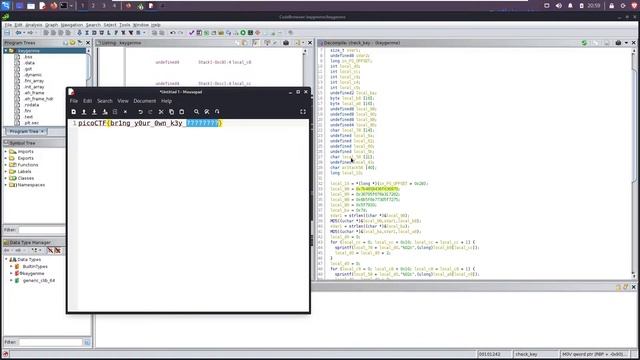Screen dimensions: 640x360
Task: Select .text section in Program Trees
Action: [29, 117]
